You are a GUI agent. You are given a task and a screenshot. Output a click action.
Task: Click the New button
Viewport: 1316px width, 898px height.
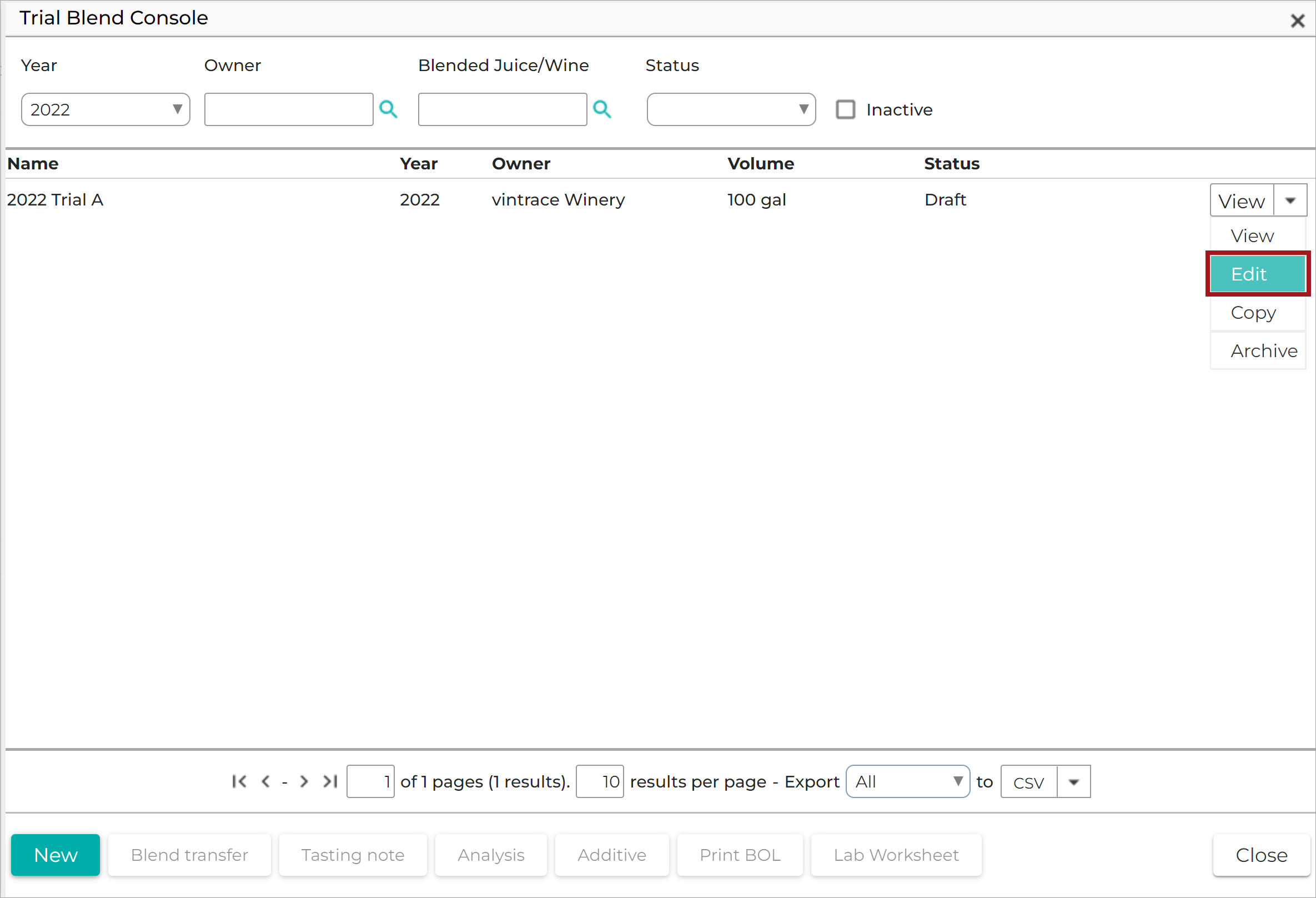[56, 855]
